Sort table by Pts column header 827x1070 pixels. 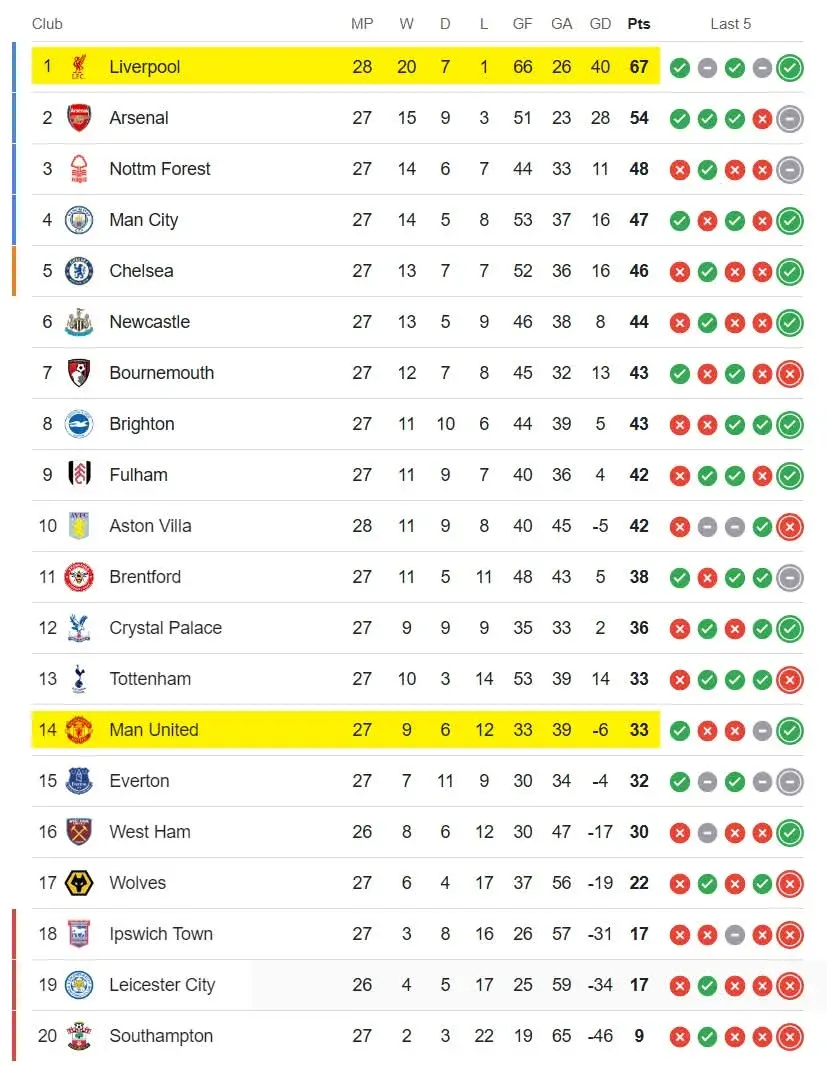coord(639,24)
